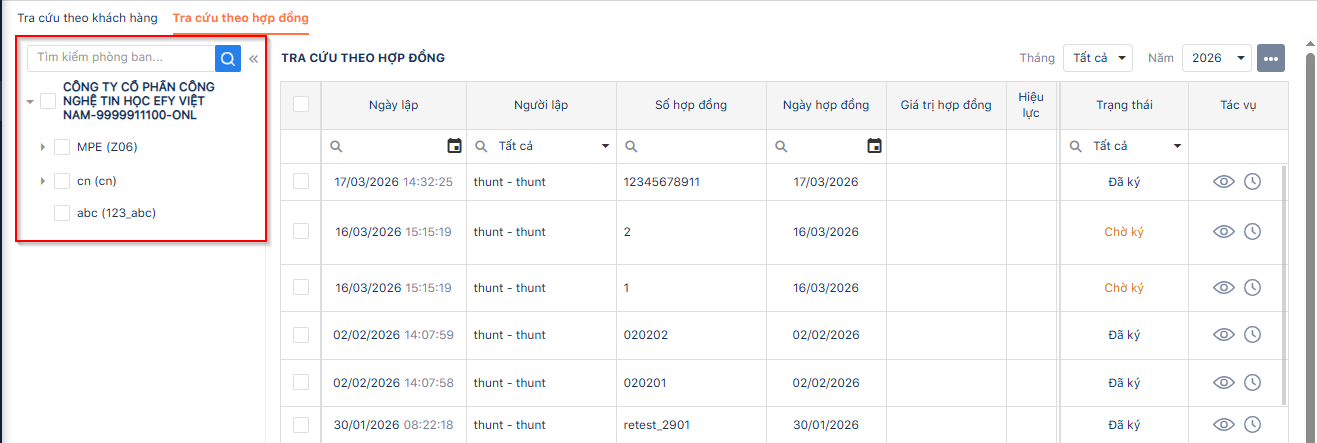Open the Tháng dropdown showing Tất cả
Viewport: 1317px width, 443px height.
(1097, 58)
